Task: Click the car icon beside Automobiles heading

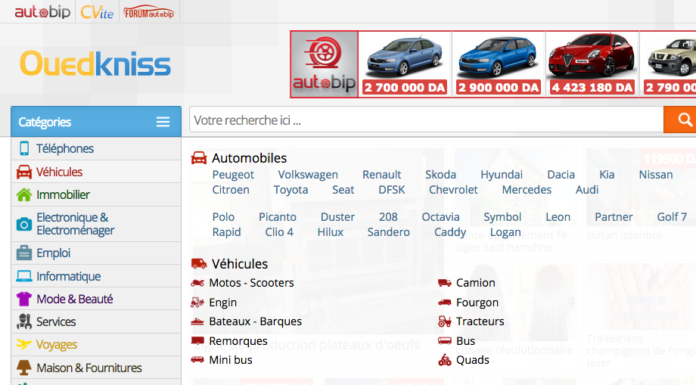Action: (x=199, y=158)
